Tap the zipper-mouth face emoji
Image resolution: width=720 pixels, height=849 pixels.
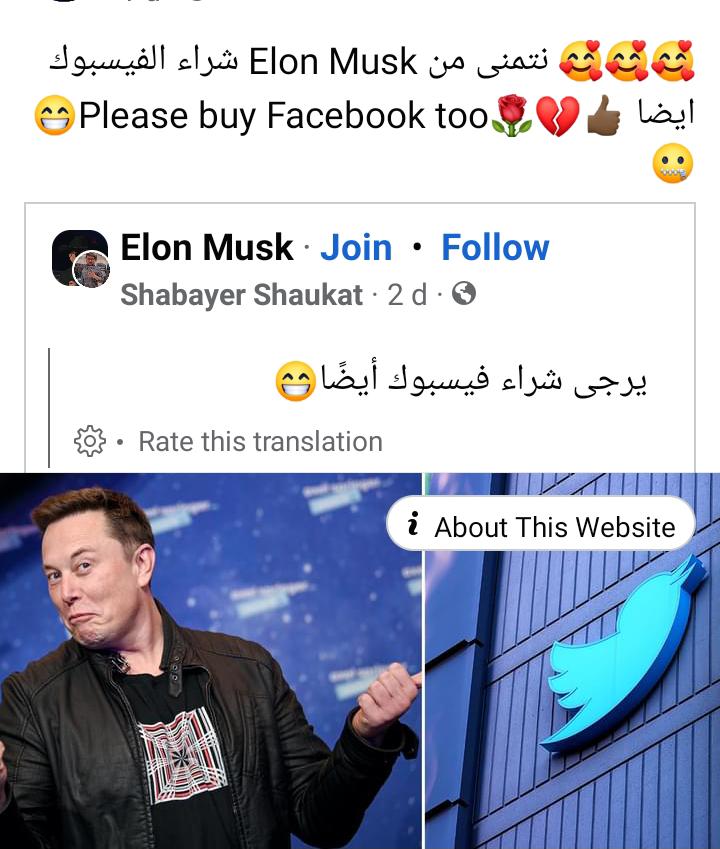tap(672, 164)
